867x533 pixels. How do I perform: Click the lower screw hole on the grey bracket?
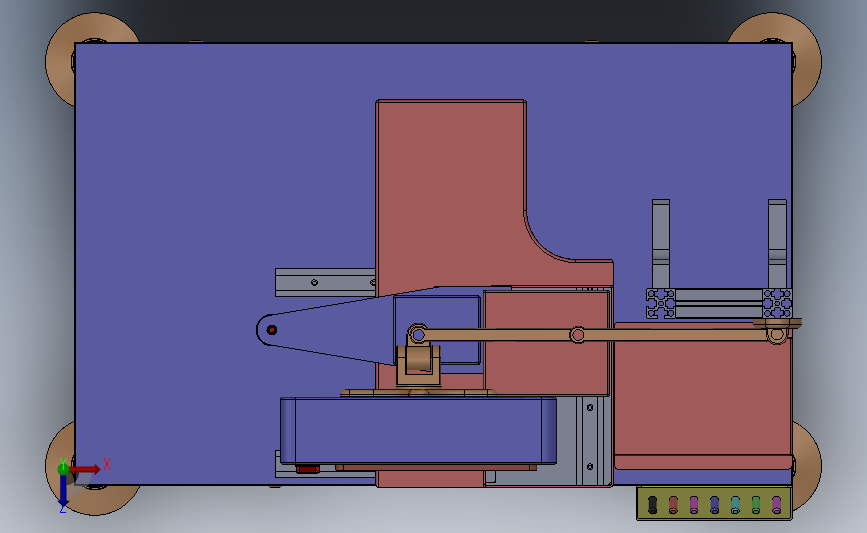(590, 467)
